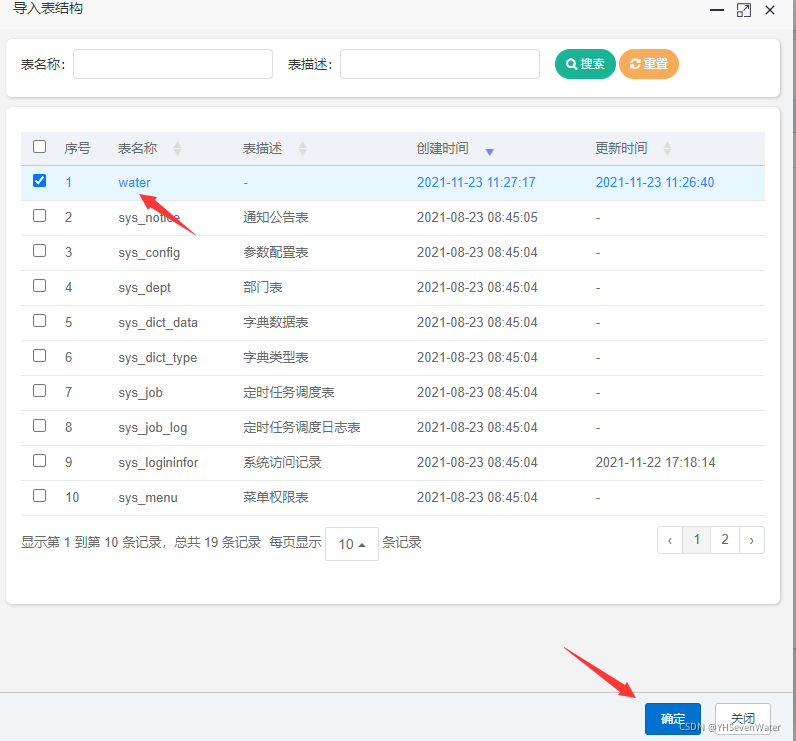Click table name sys_job_log
796x741 pixels.
pos(153,428)
